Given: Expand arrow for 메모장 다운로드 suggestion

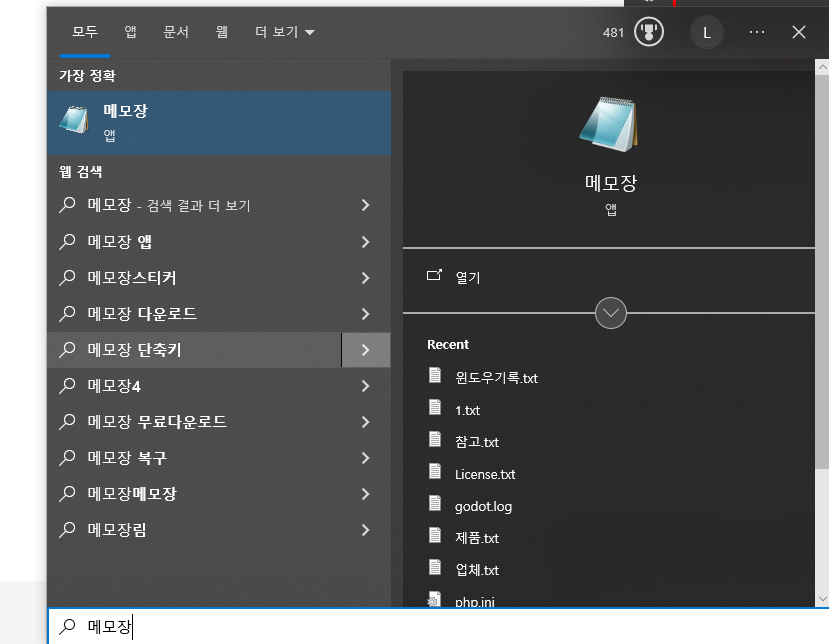Looking at the screenshot, I should [x=365, y=314].
